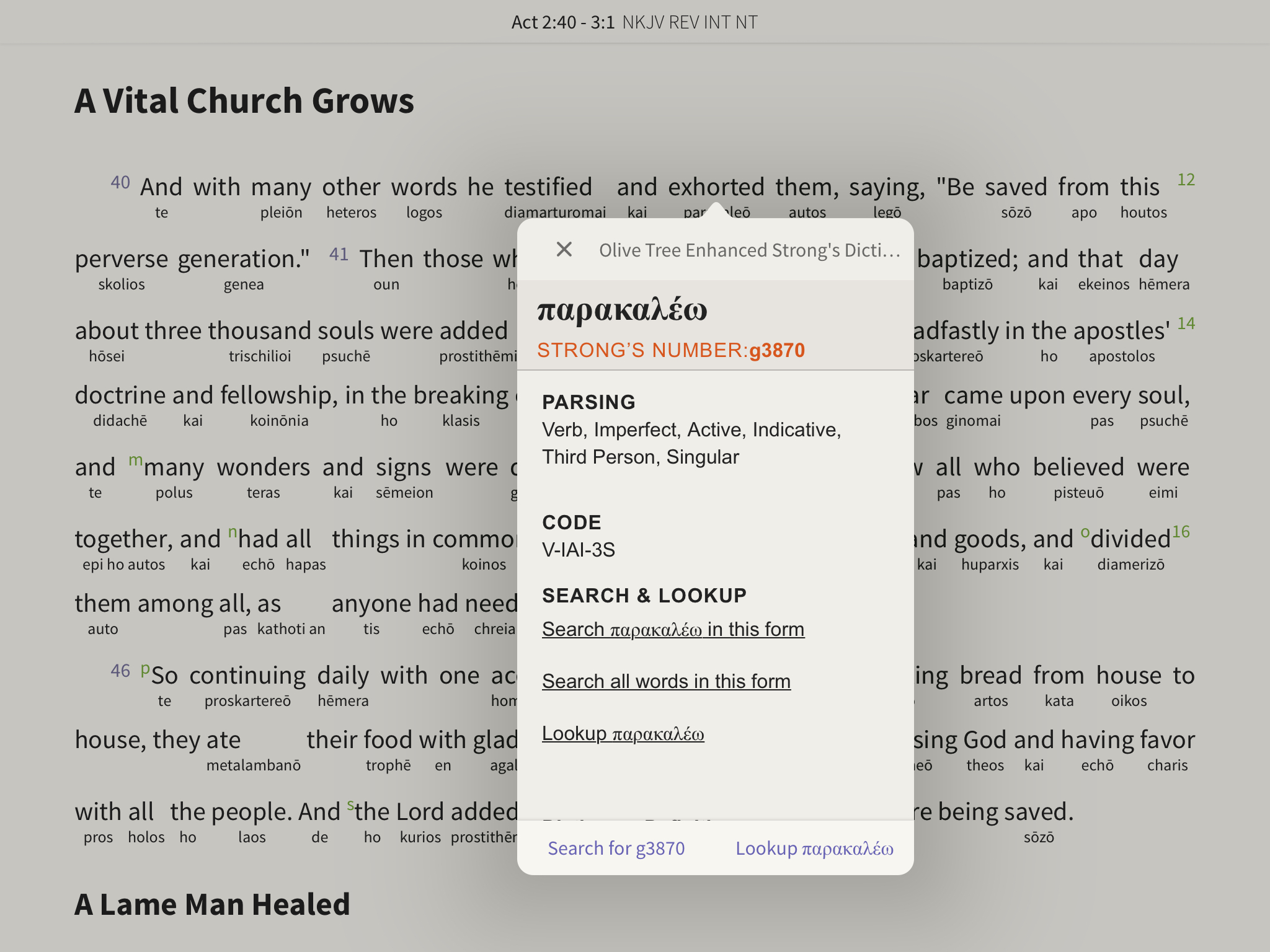The height and width of the screenshot is (952, 1270).
Task: Tap Strong's number g3870
Action: (776, 350)
